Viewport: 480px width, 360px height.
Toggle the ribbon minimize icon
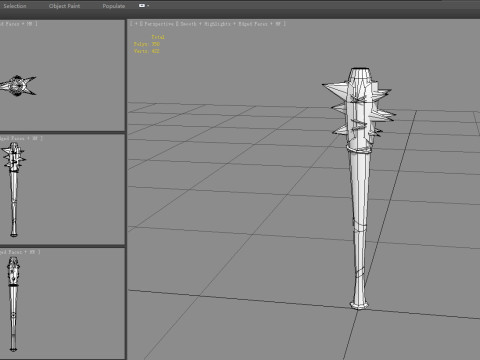[142, 6]
